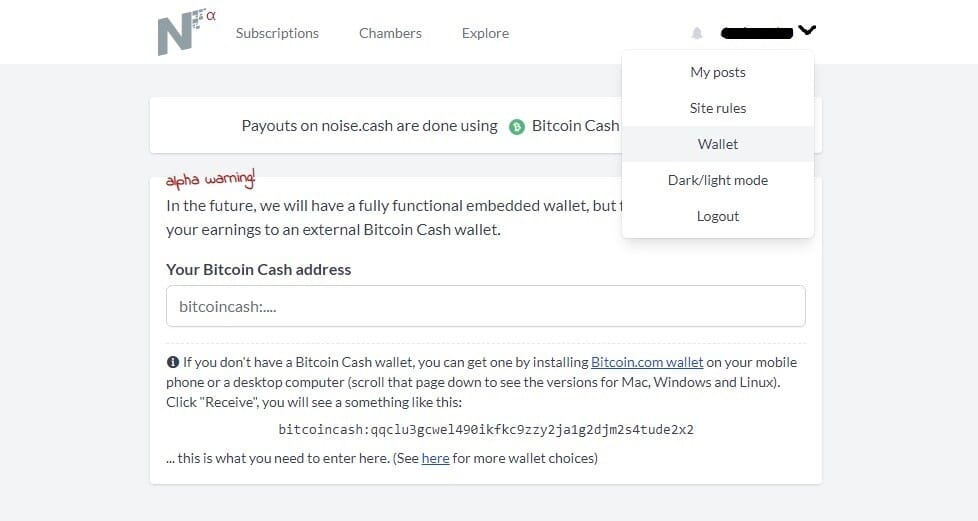The image size is (978, 521).
Task: Click the Your Bitcoin Cash address label
Action: tap(258, 270)
